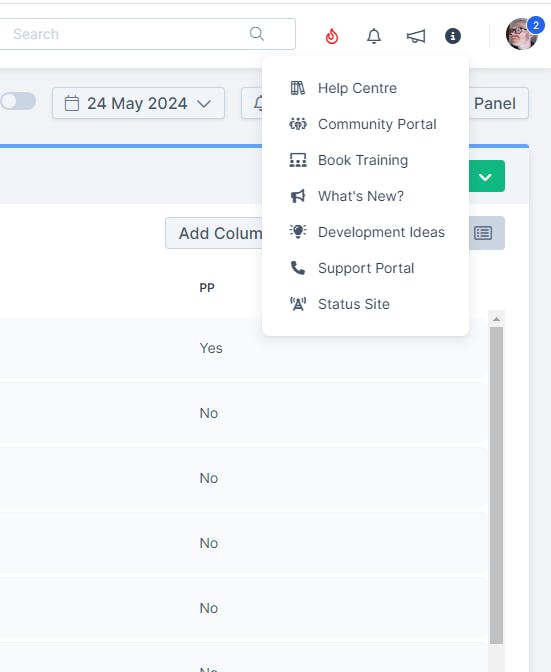The height and width of the screenshot is (672, 551).
Task: Expand the green chevron dropdown button
Action: pyautogui.click(x=487, y=176)
